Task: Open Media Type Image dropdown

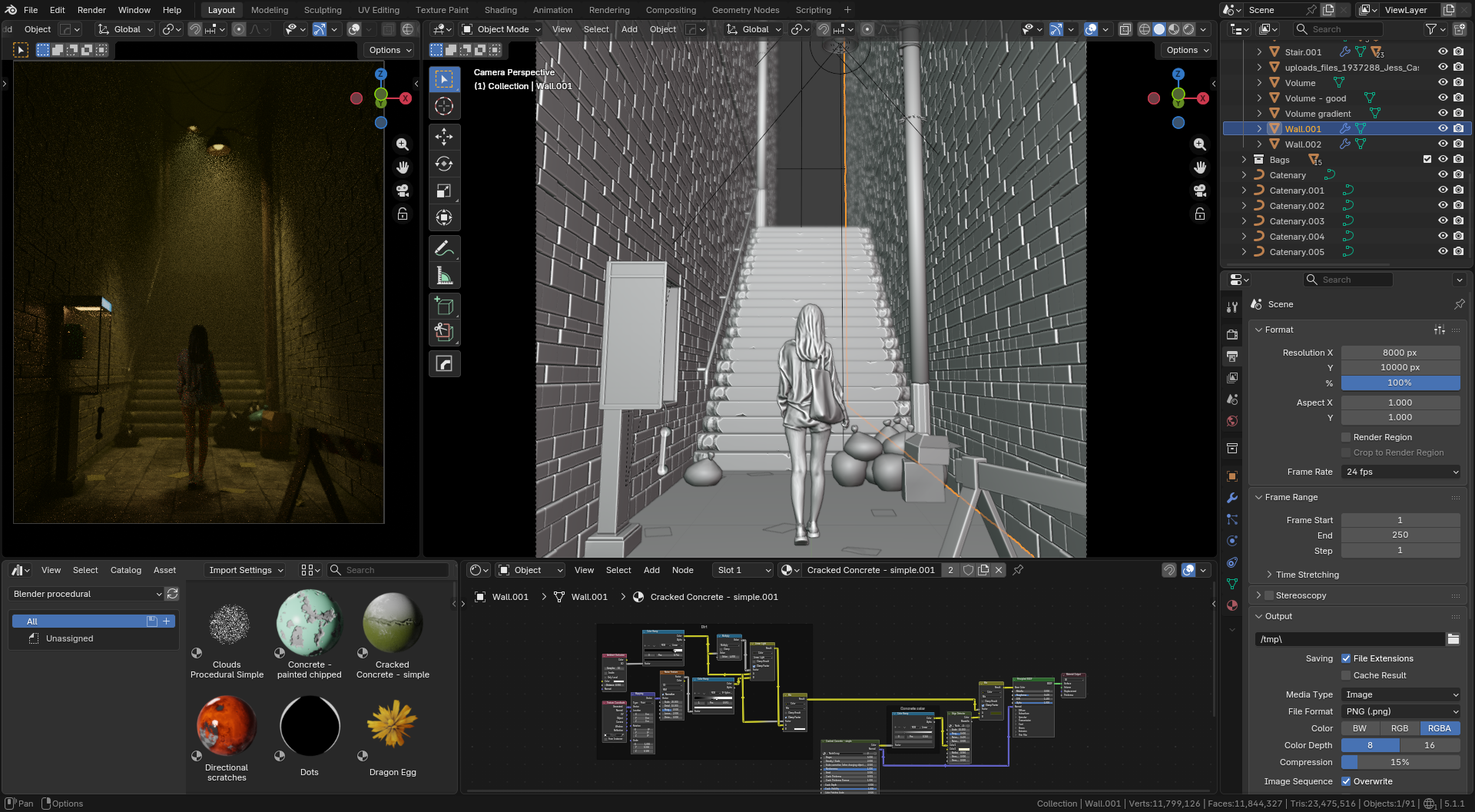Action: (x=1400, y=694)
